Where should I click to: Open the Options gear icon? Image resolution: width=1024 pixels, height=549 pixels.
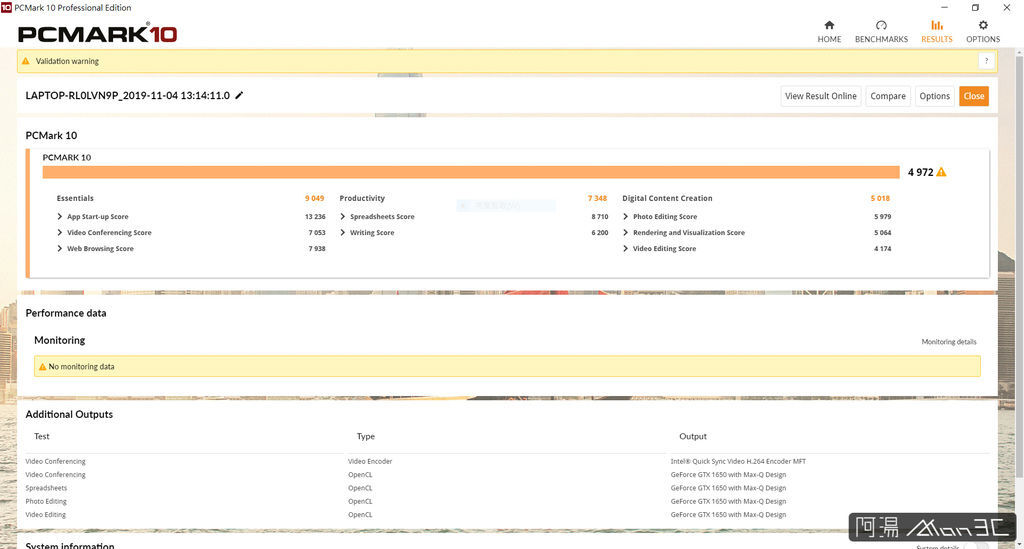point(983,25)
